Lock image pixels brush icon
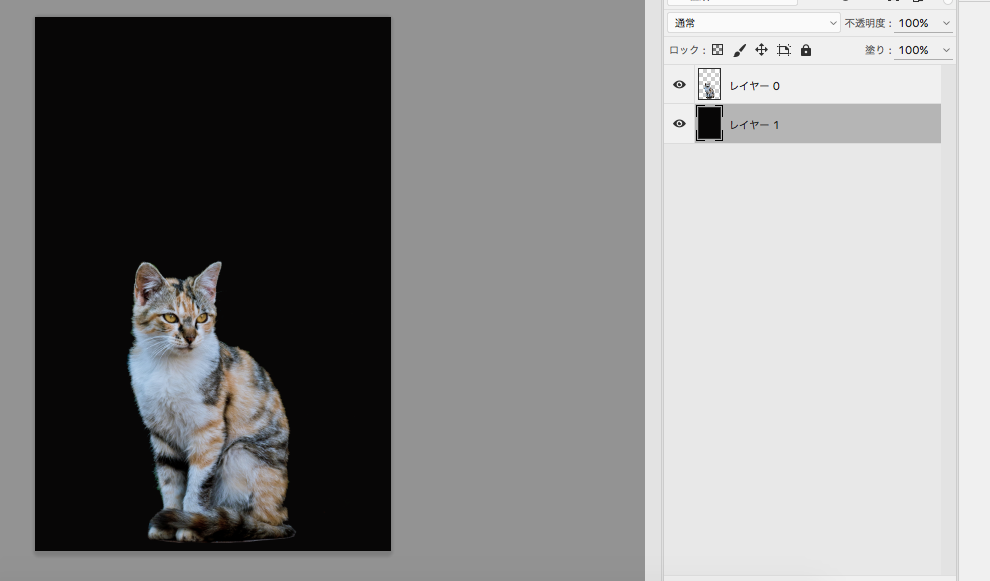Image resolution: width=990 pixels, height=581 pixels. pyautogui.click(x=739, y=50)
